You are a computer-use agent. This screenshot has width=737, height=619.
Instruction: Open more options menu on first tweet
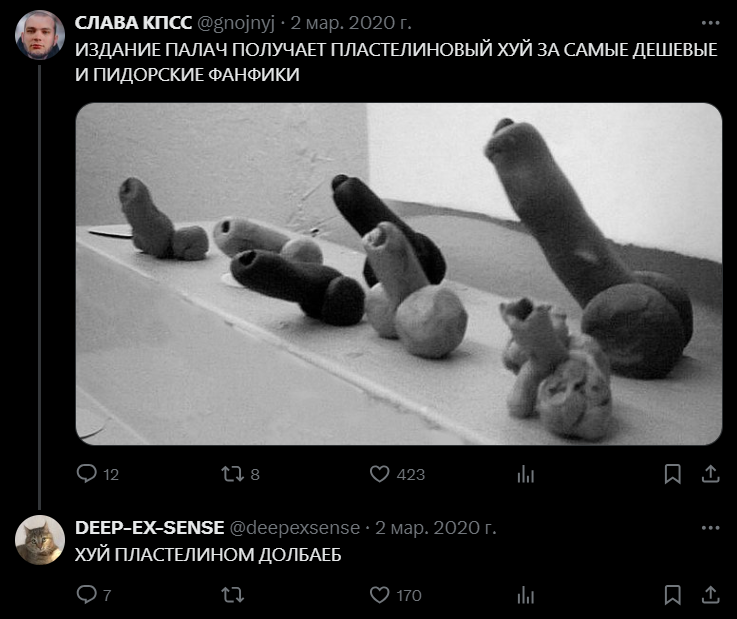(x=710, y=23)
